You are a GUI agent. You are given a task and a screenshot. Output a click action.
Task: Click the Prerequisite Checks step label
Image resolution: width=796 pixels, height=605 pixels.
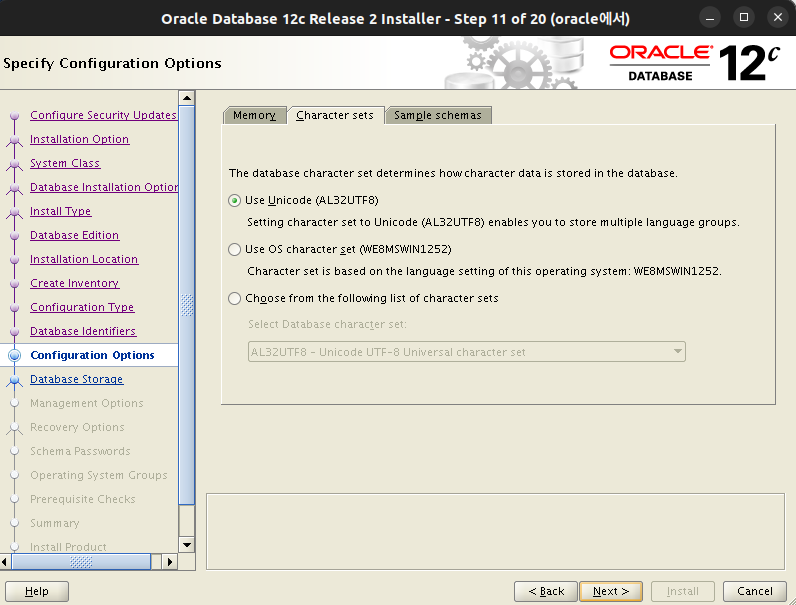(x=82, y=499)
